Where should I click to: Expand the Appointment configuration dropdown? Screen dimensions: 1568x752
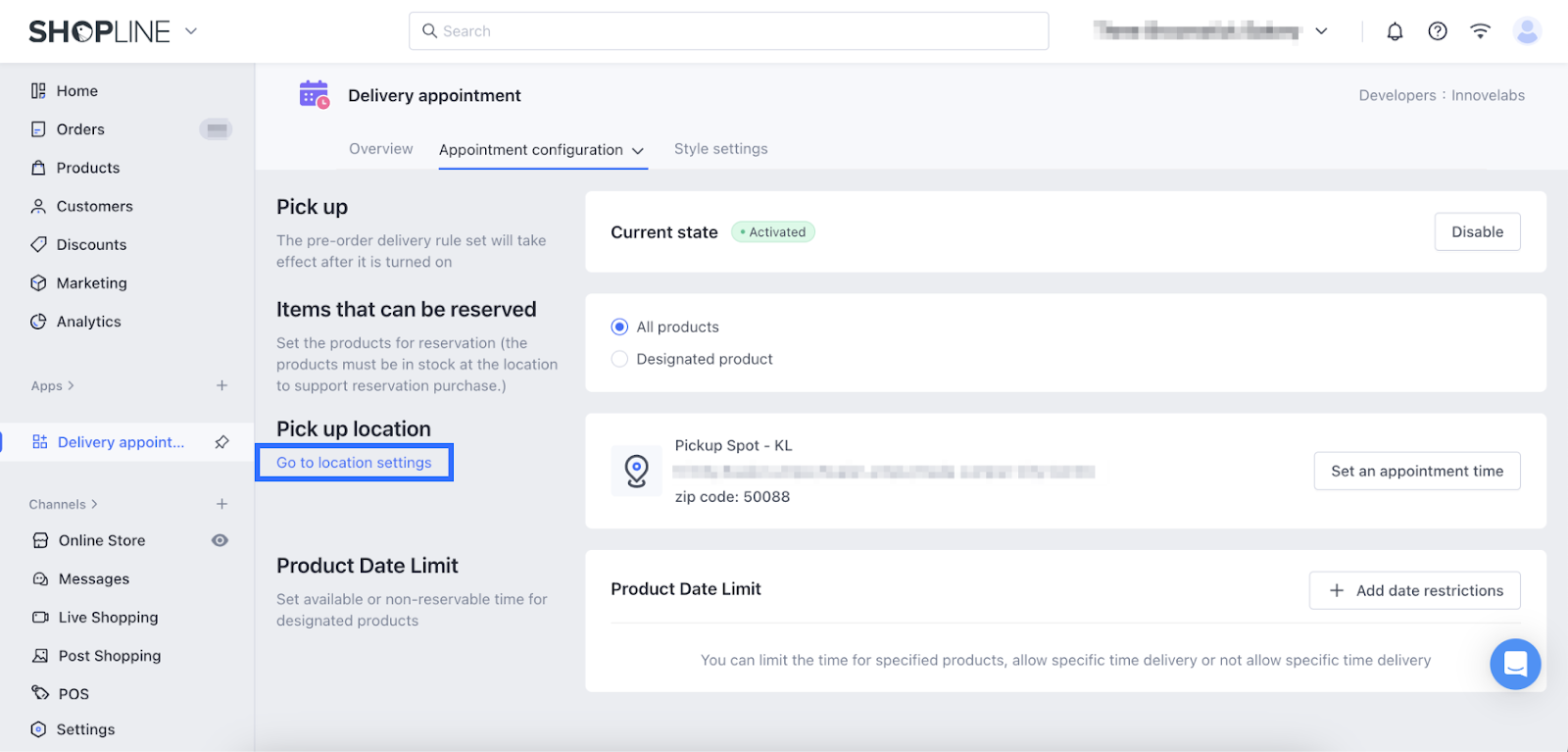(638, 151)
